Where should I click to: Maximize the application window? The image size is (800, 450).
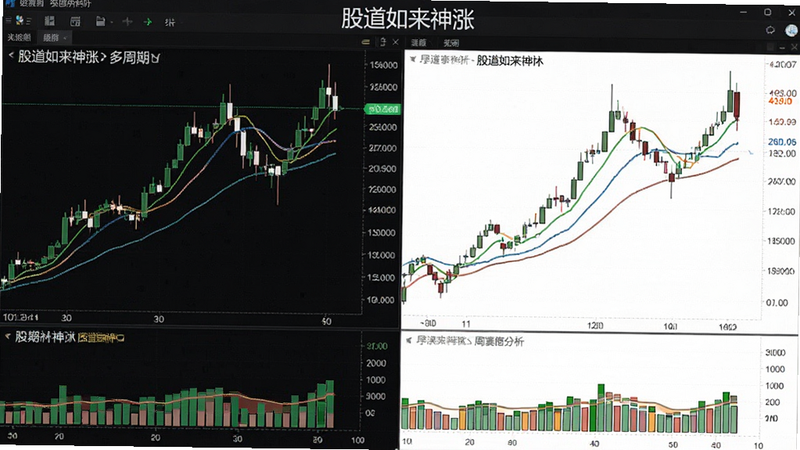coord(767,12)
